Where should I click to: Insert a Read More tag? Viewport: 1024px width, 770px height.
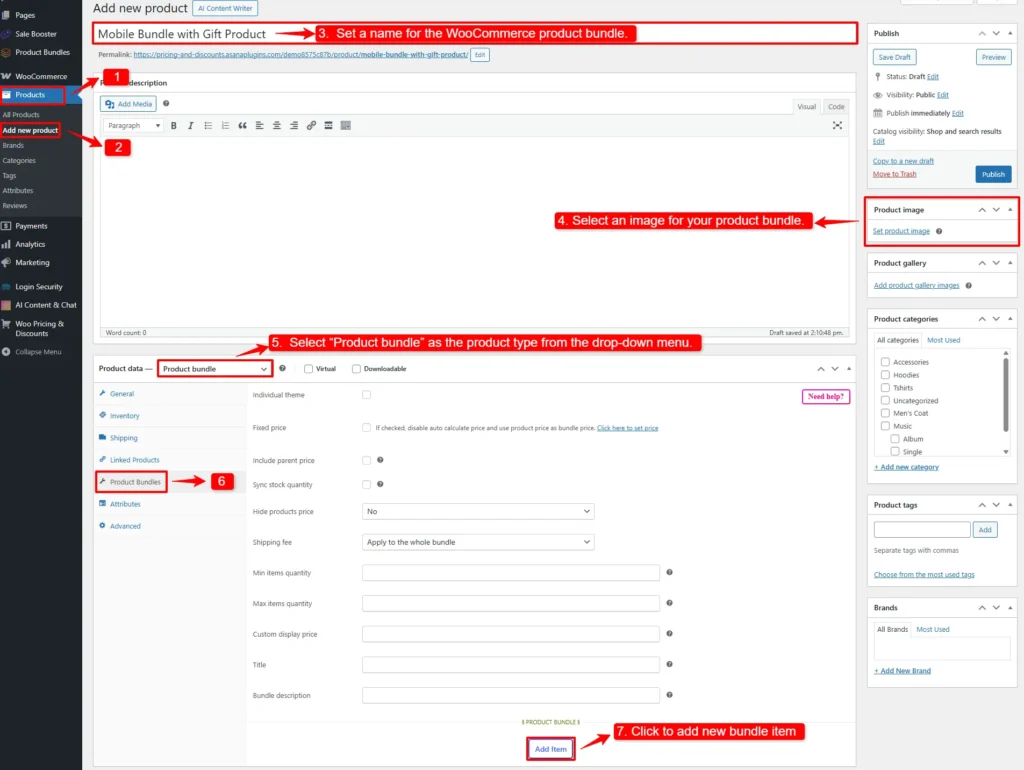coord(328,125)
